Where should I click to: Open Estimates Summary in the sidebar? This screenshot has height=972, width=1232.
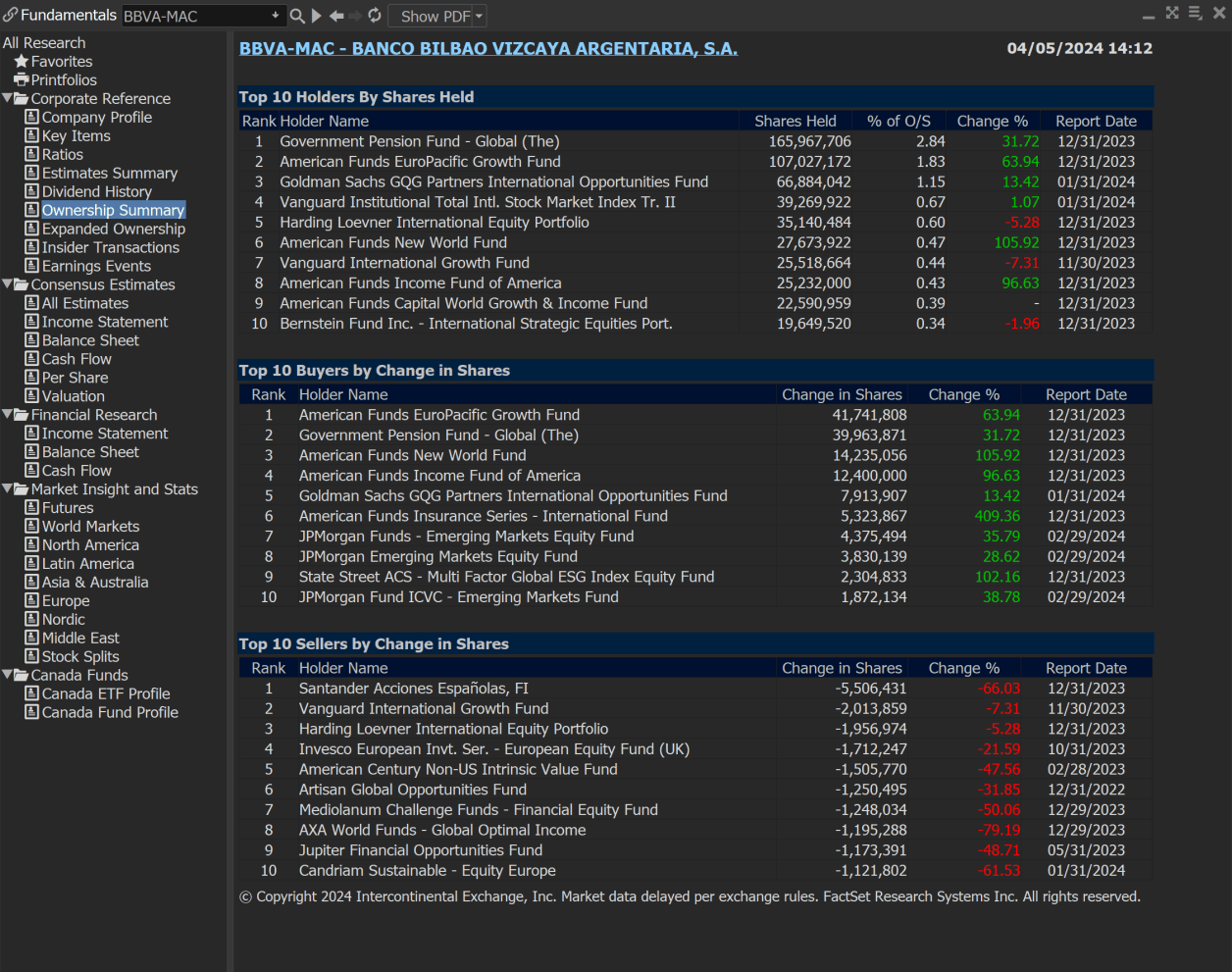(x=110, y=174)
